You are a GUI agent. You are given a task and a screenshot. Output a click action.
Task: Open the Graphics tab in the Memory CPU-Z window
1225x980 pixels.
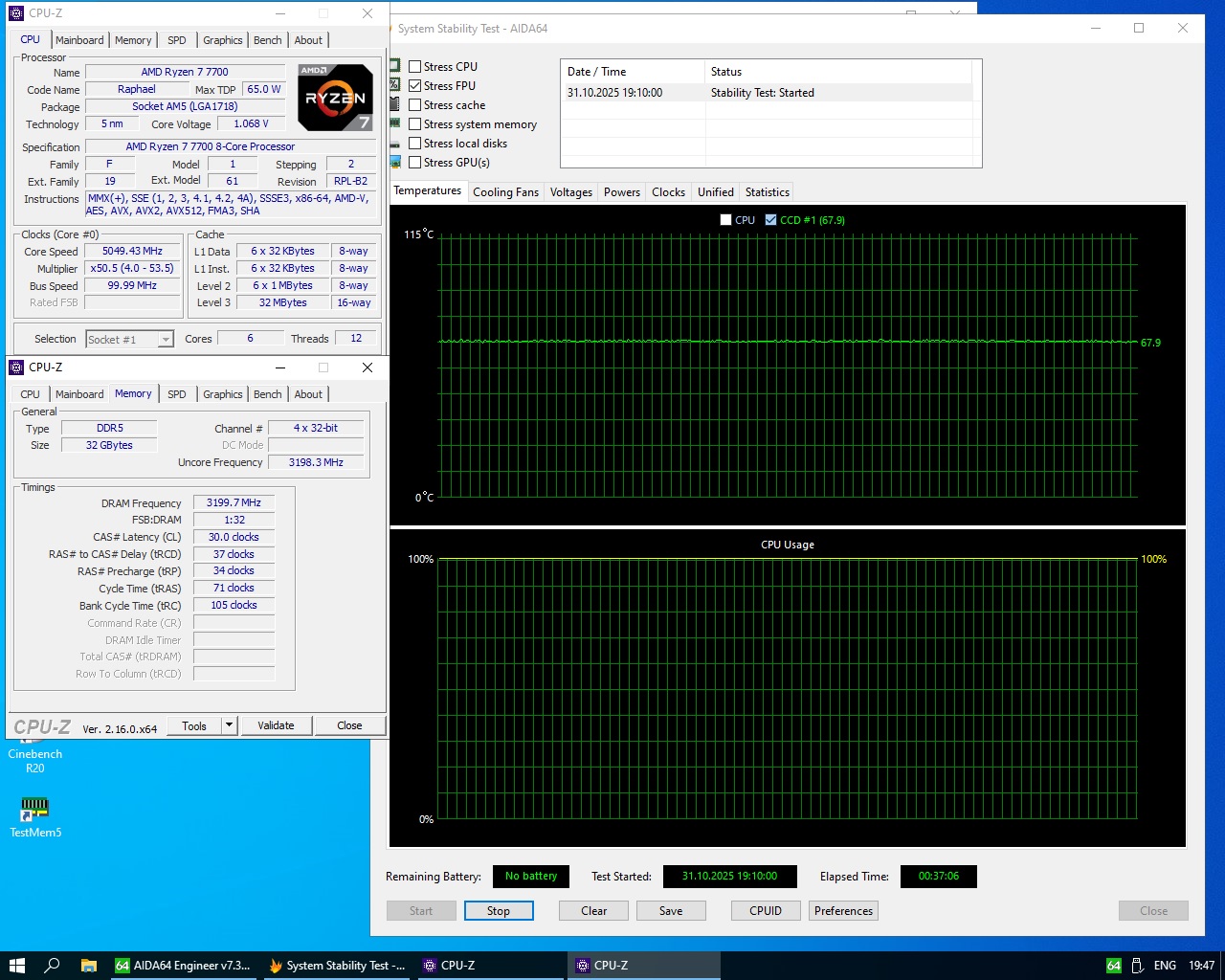coord(223,394)
